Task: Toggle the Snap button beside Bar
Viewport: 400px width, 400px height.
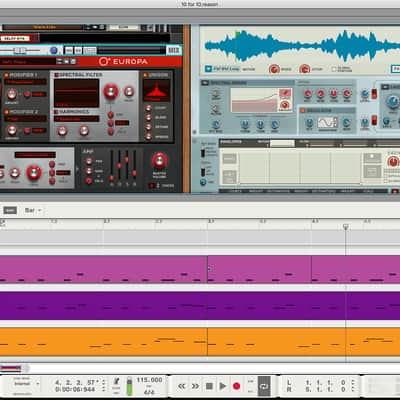Action: [x=10, y=210]
